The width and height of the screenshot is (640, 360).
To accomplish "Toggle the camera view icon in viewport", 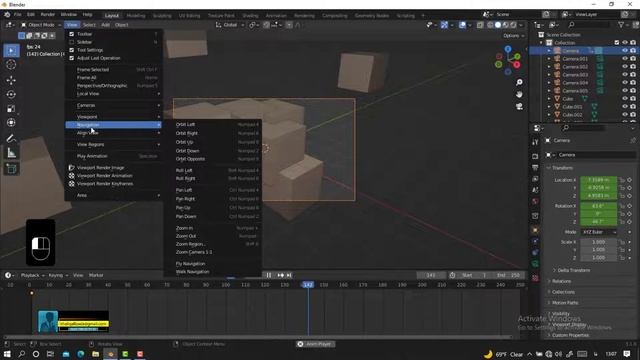I will [519, 107].
